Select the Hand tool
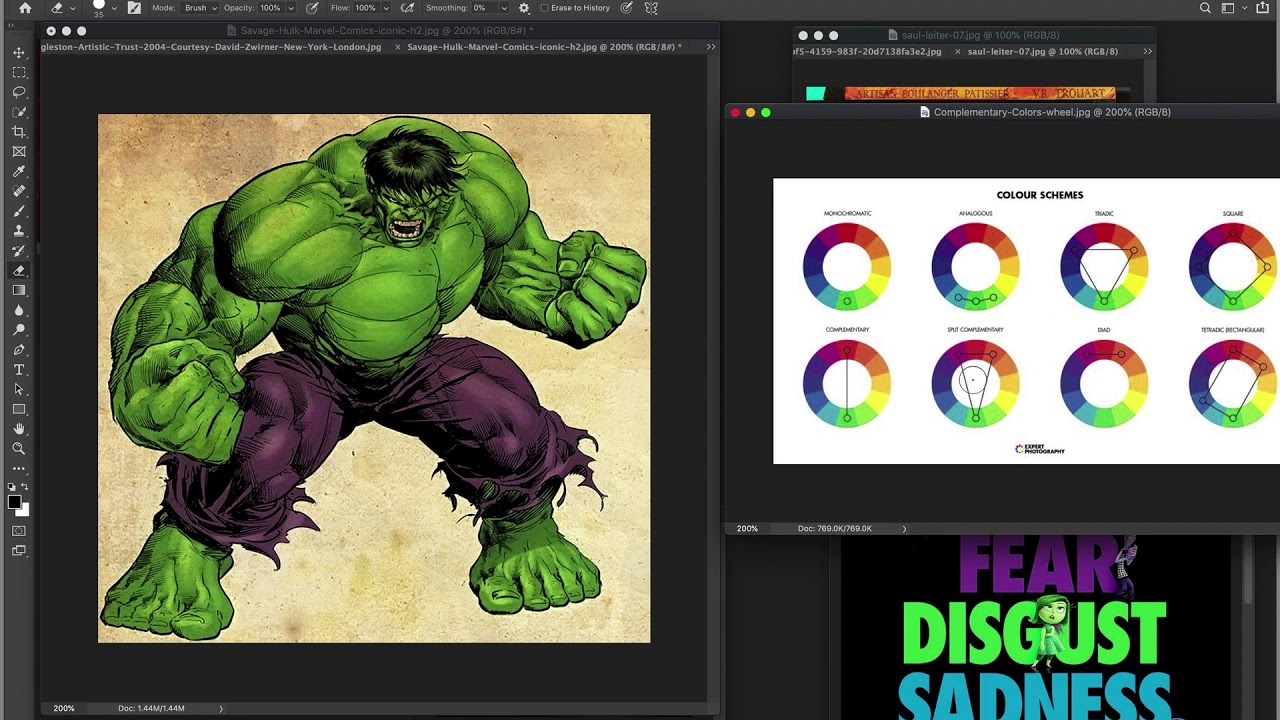1280x720 pixels. pyautogui.click(x=19, y=429)
